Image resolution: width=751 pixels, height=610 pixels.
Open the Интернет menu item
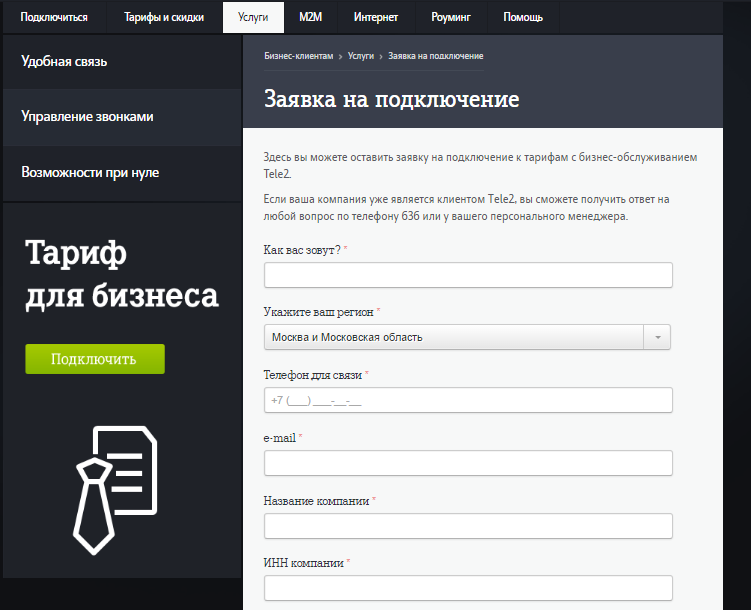pos(376,17)
